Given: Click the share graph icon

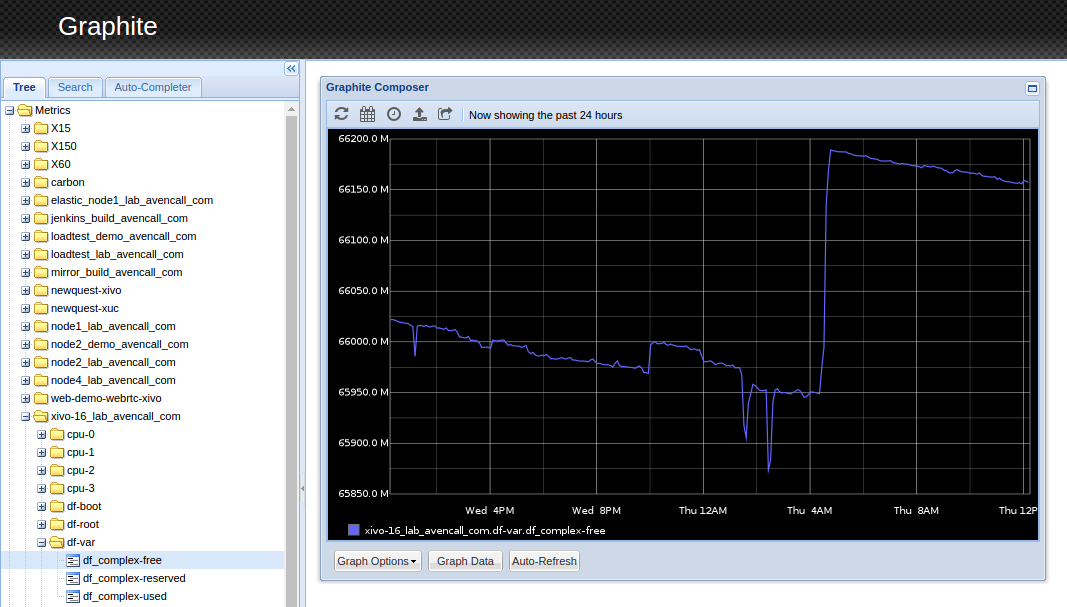Looking at the screenshot, I should pos(446,114).
